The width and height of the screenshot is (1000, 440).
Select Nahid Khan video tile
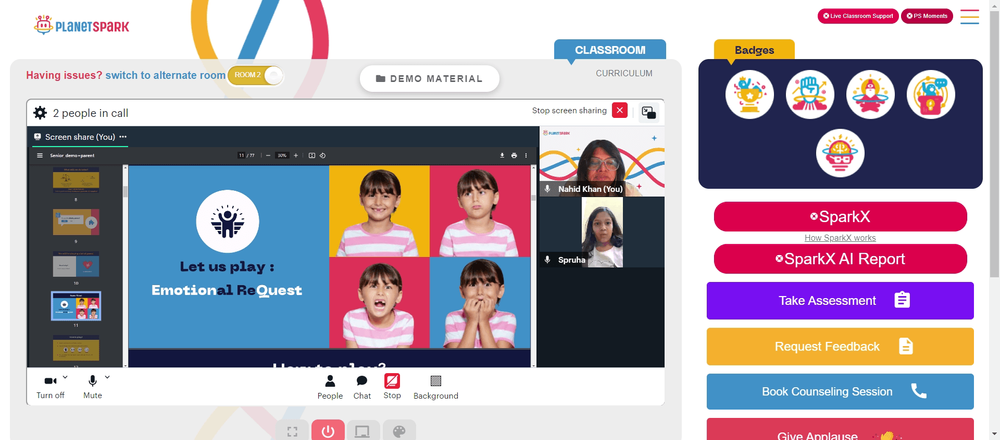click(601, 161)
